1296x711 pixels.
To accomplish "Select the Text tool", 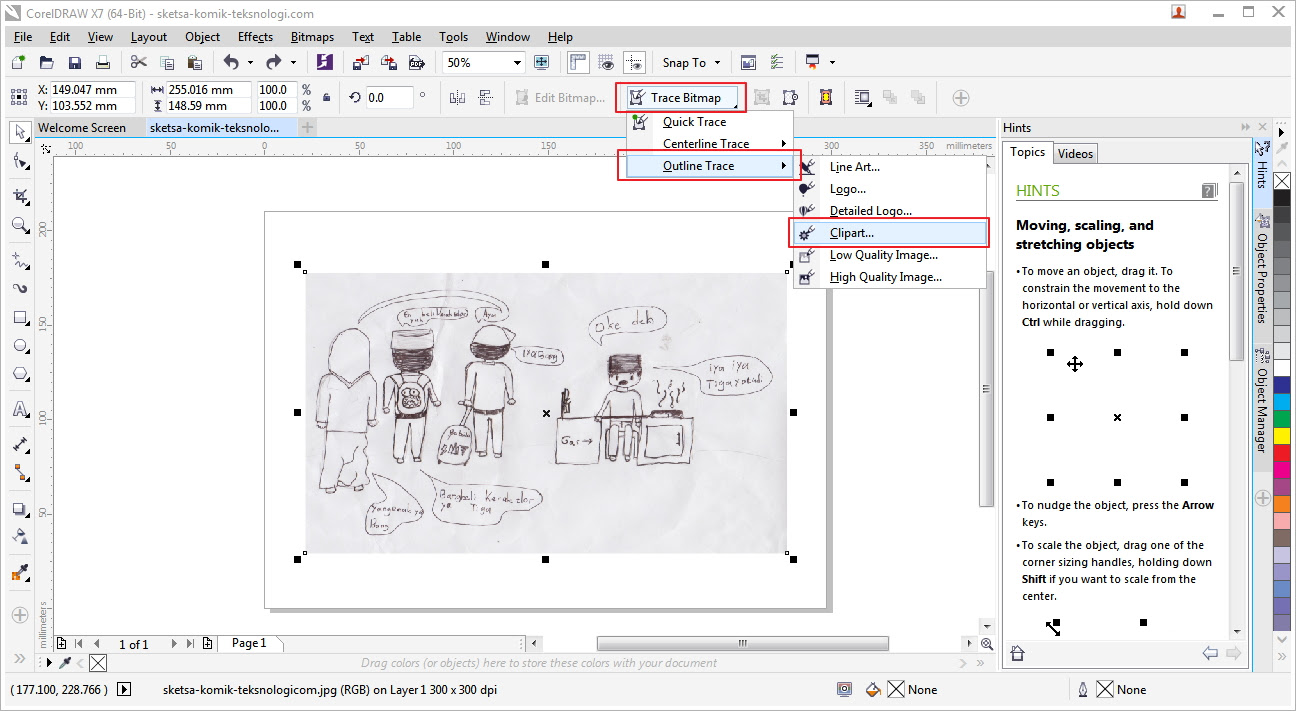I will [x=19, y=410].
